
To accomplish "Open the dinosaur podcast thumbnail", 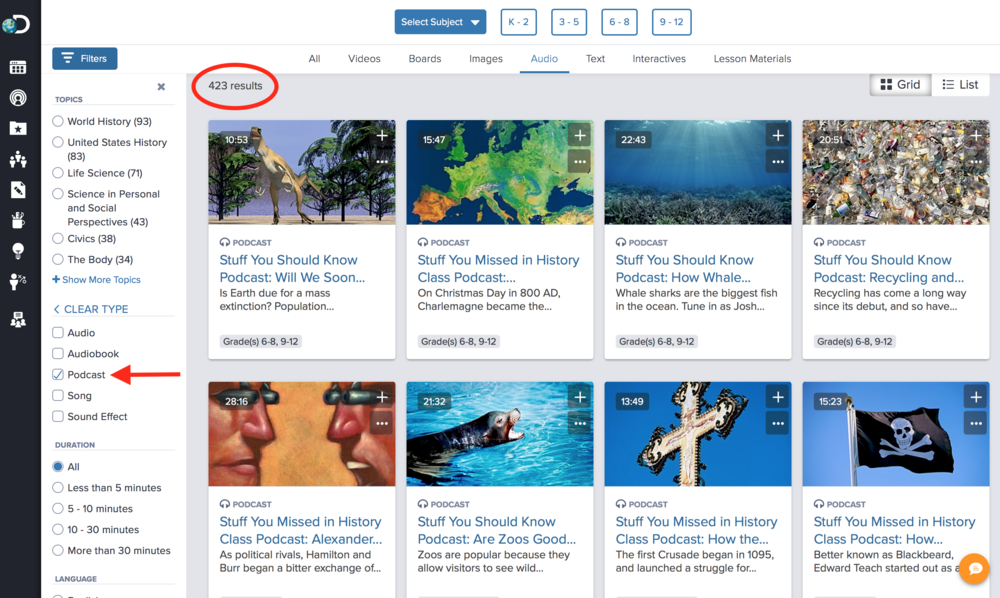I will point(302,172).
